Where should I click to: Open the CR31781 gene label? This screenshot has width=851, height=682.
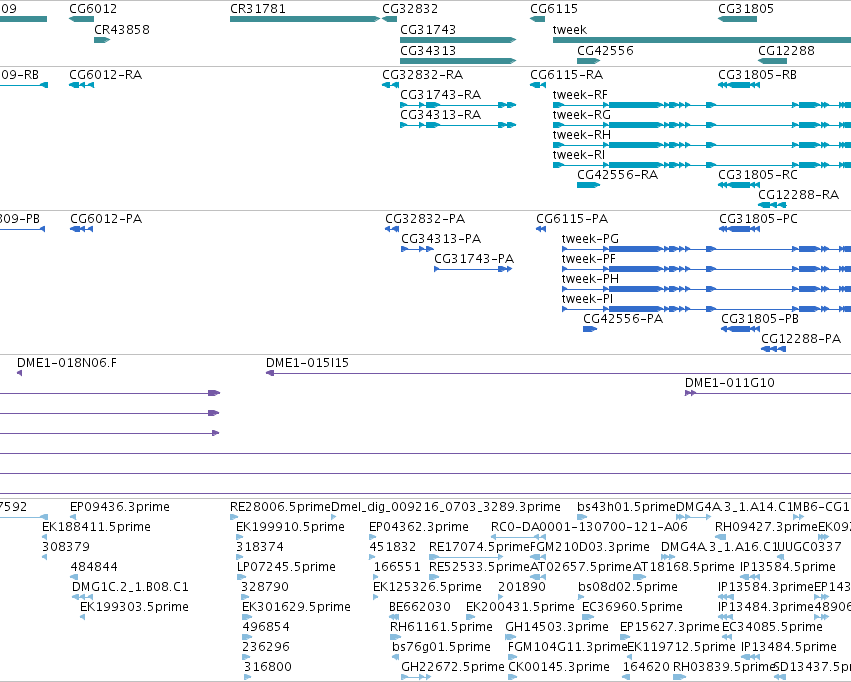pyautogui.click(x=258, y=9)
